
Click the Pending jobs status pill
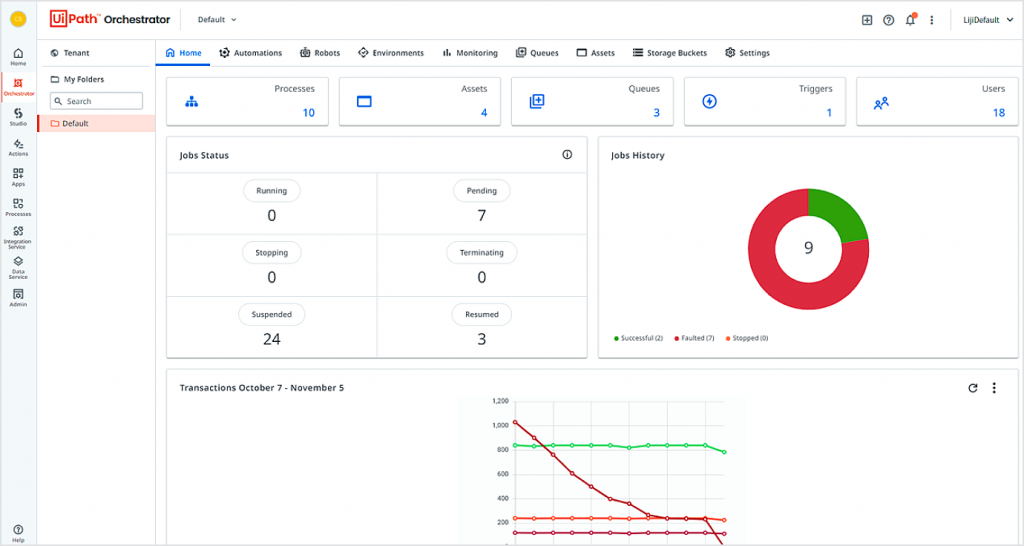[481, 191]
